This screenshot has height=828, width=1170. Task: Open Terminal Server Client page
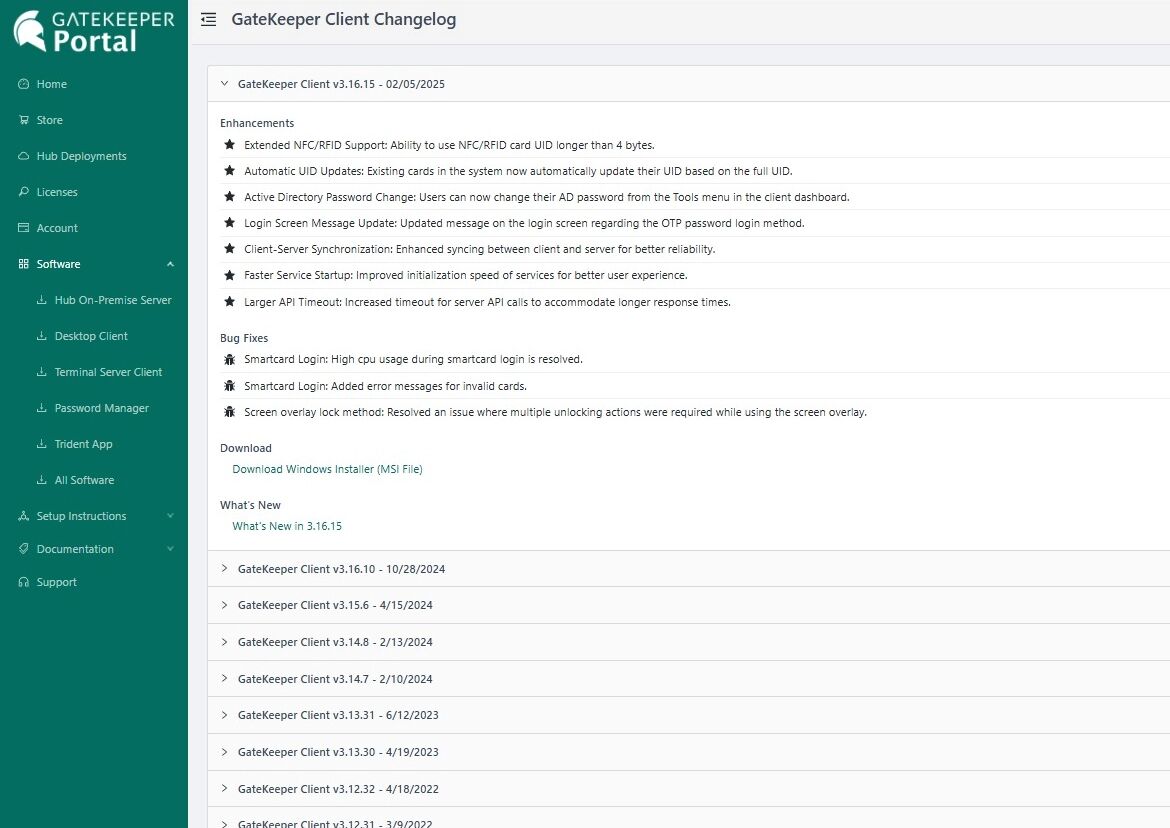[x=108, y=371]
